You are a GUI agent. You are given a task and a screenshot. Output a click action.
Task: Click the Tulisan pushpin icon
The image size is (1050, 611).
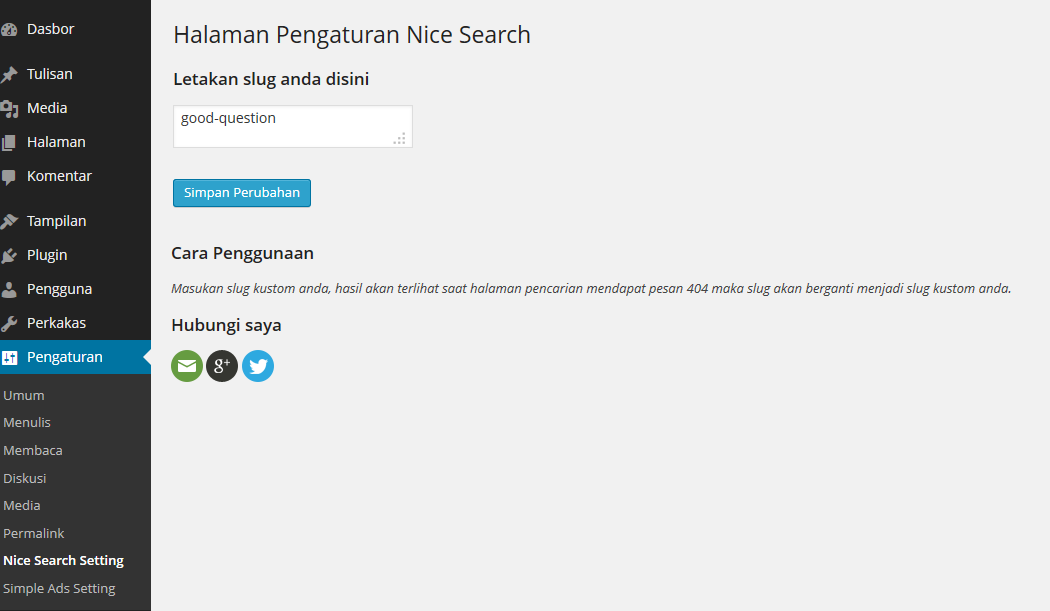(9, 74)
